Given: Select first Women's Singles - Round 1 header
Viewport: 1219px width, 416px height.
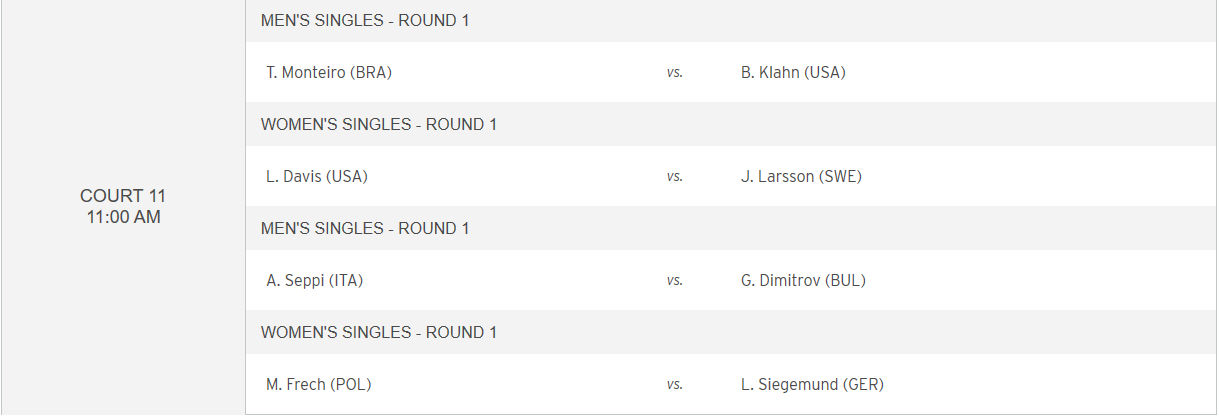Looking at the screenshot, I should [x=379, y=124].
